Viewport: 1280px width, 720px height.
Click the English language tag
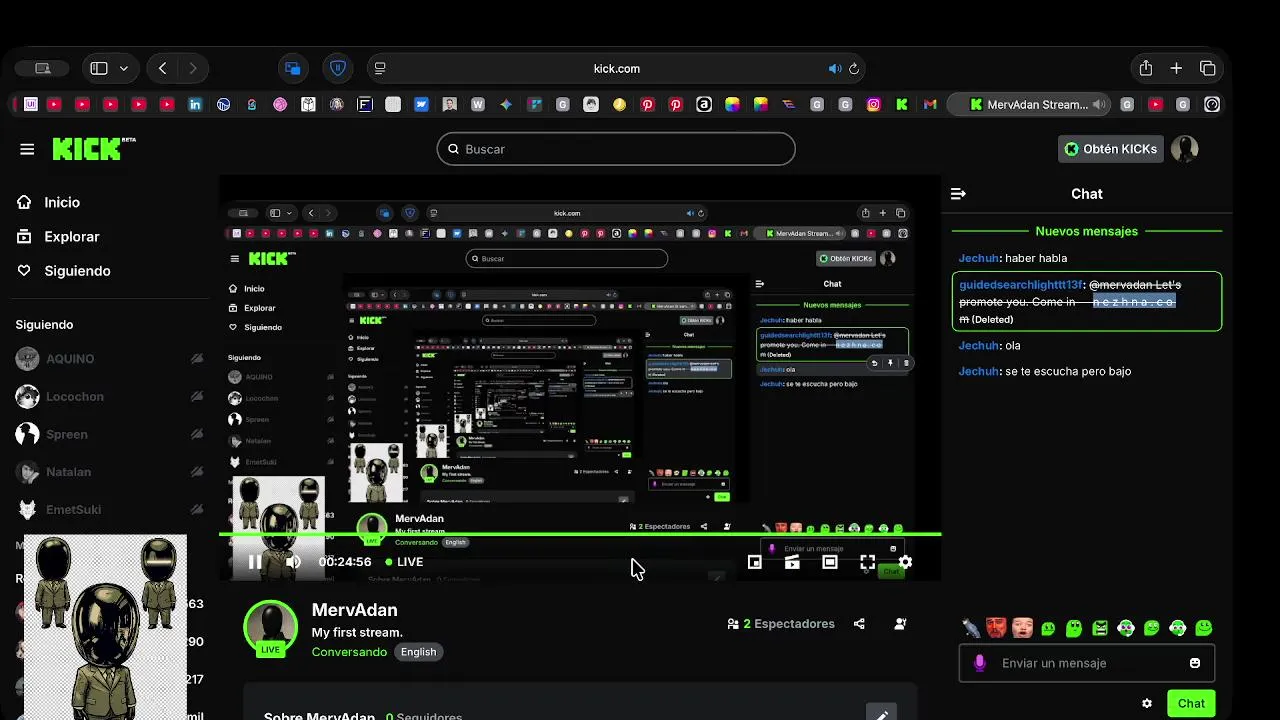point(418,652)
